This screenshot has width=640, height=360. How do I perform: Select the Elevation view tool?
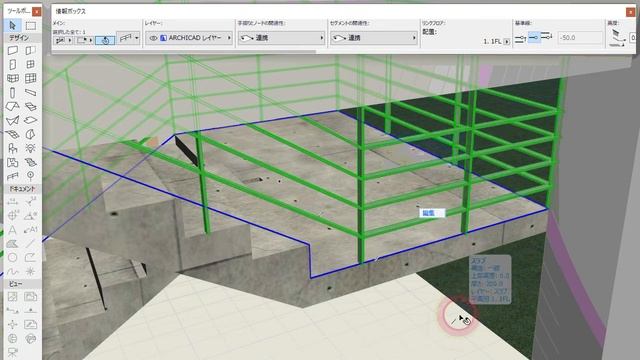point(31,311)
